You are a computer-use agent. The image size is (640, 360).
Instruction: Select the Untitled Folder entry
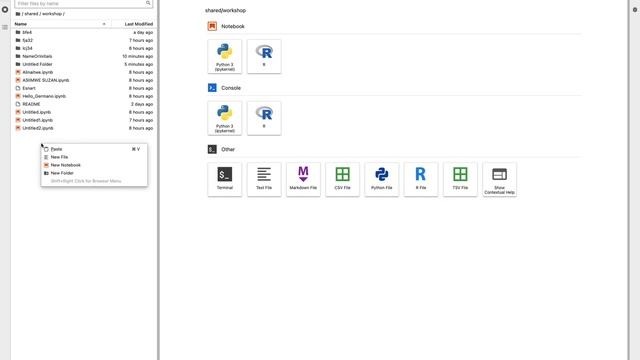click(84, 64)
